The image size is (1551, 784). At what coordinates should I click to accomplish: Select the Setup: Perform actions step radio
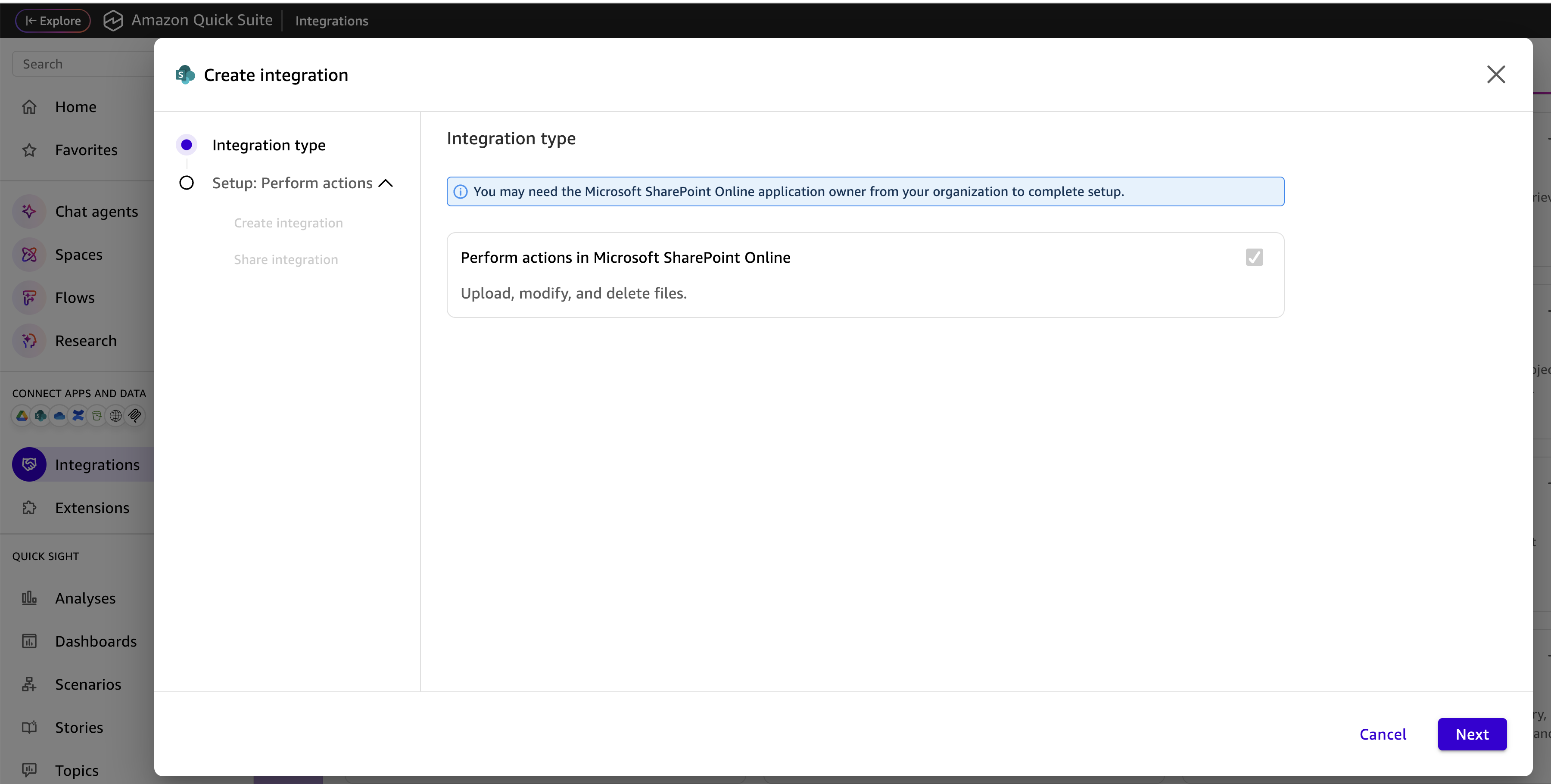click(186, 183)
